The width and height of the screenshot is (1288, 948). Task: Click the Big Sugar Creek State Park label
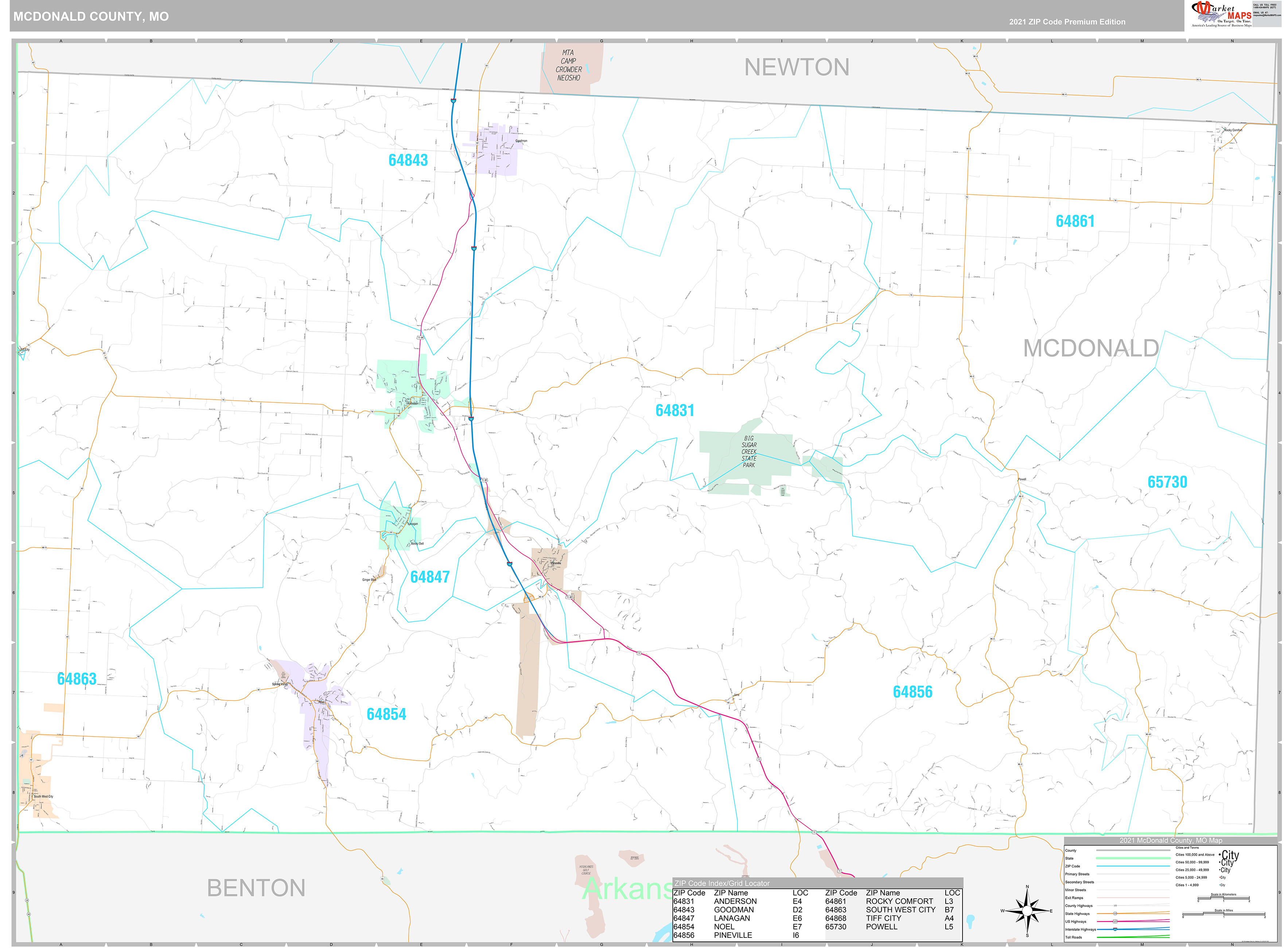749,452
